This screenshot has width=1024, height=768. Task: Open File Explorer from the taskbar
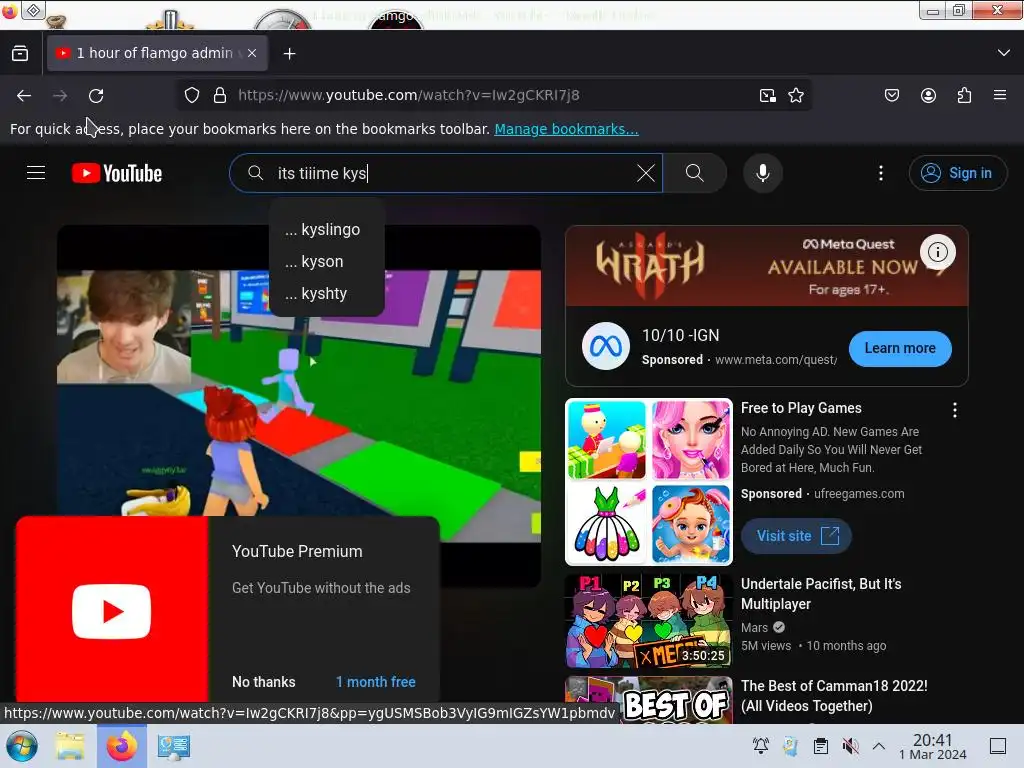pos(70,746)
